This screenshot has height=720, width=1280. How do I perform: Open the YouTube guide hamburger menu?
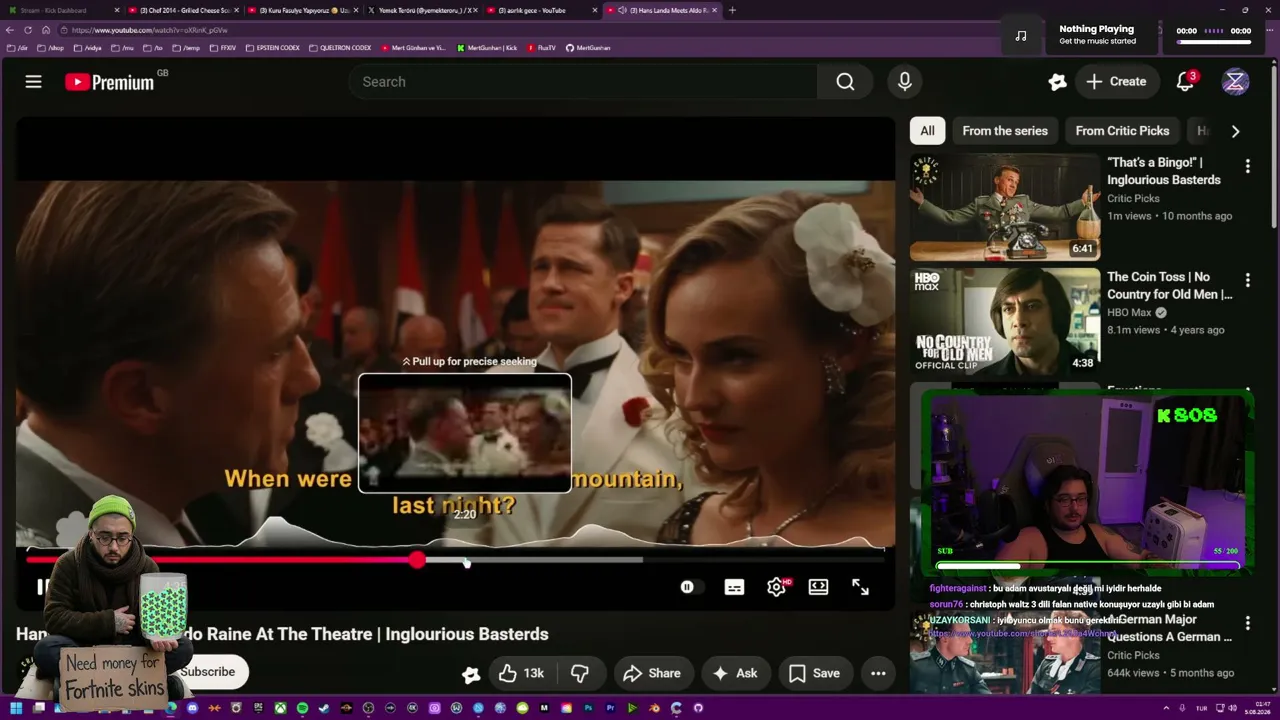tap(34, 82)
